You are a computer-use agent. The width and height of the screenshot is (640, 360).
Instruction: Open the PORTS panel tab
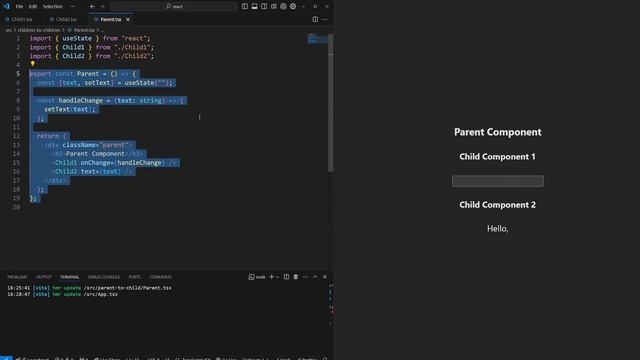(x=134, y=277)
